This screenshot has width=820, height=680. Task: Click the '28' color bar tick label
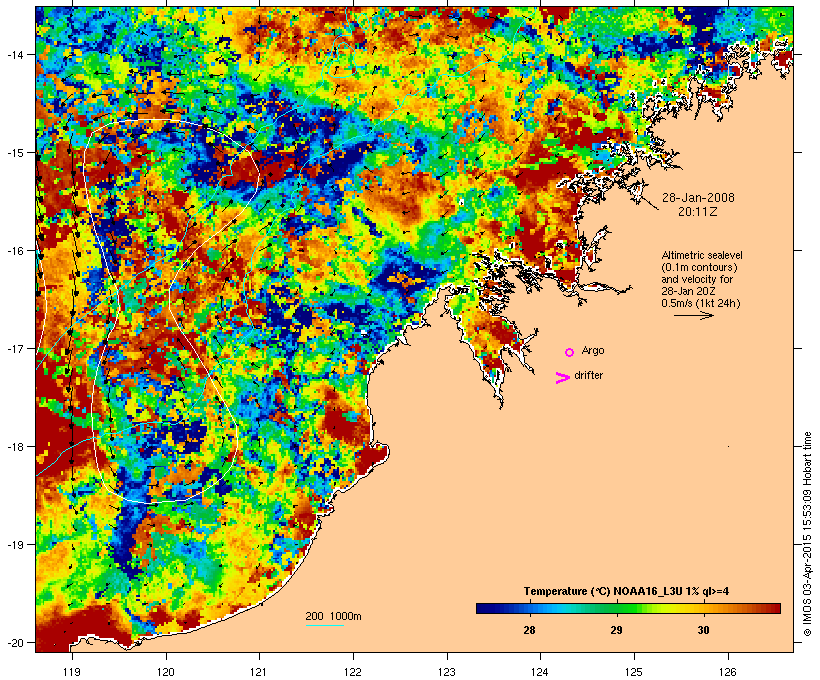click(x=529, y=630)
